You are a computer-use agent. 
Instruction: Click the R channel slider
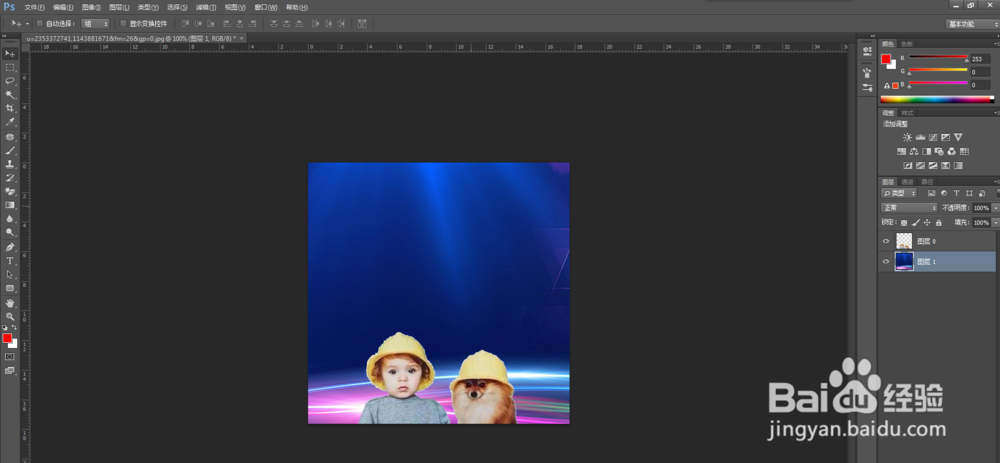pos(938,58)
